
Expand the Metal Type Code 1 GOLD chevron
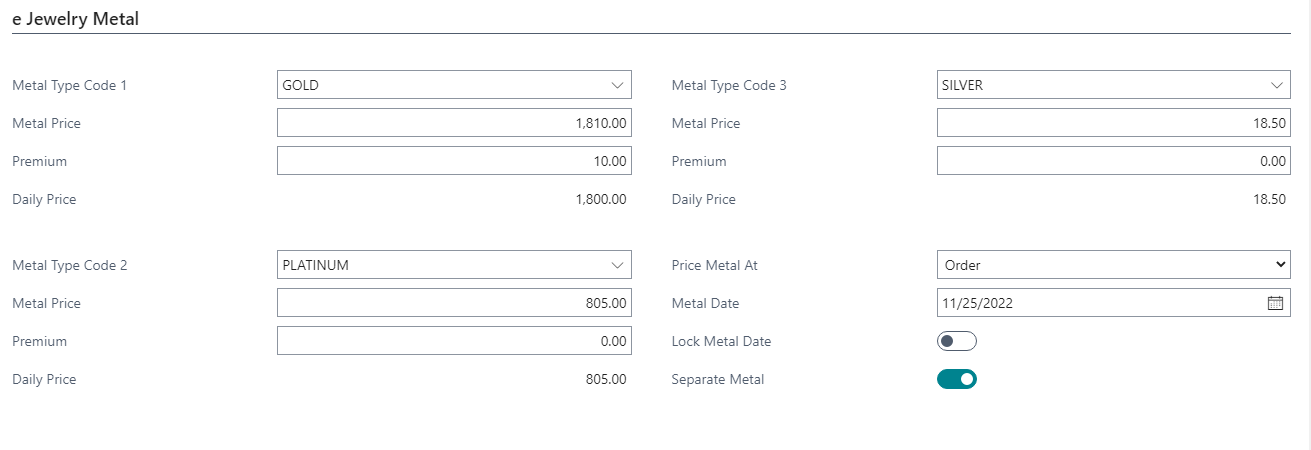616,85
